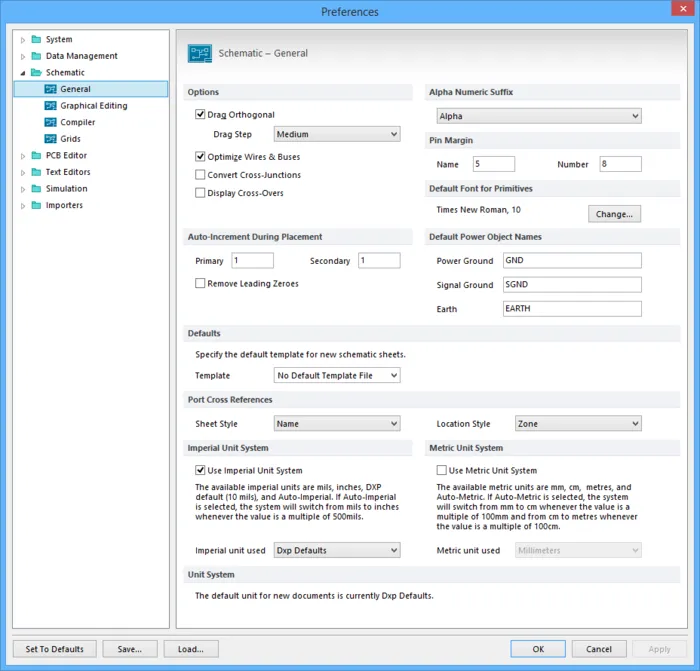Select the General schematic tree item
Viewport: 700px width, 671px height.
pos(75,89)
